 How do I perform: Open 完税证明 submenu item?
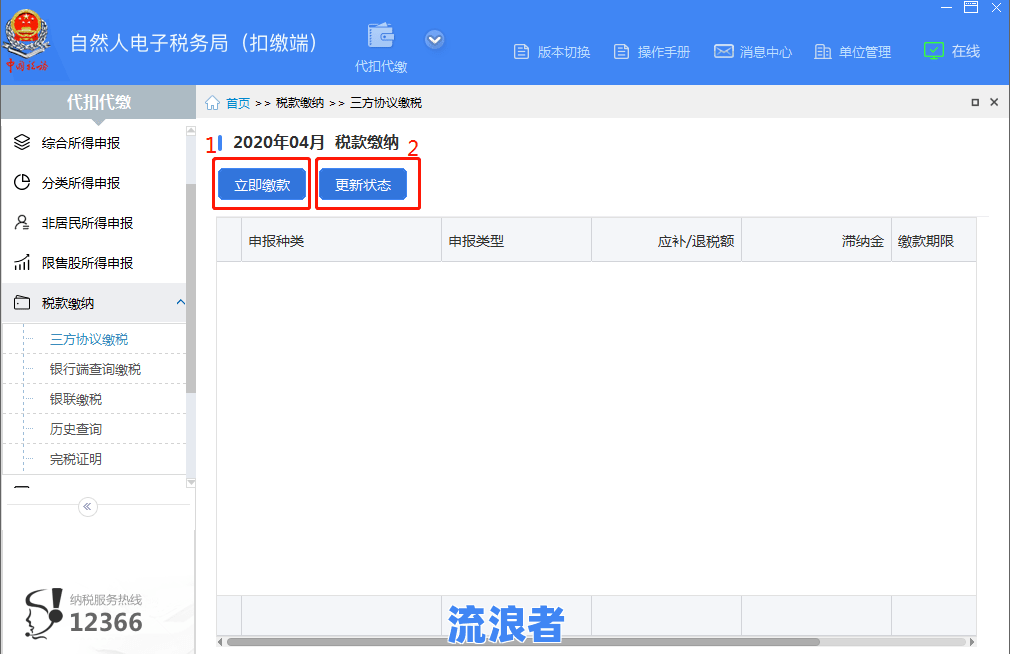[x=76, y=459]
